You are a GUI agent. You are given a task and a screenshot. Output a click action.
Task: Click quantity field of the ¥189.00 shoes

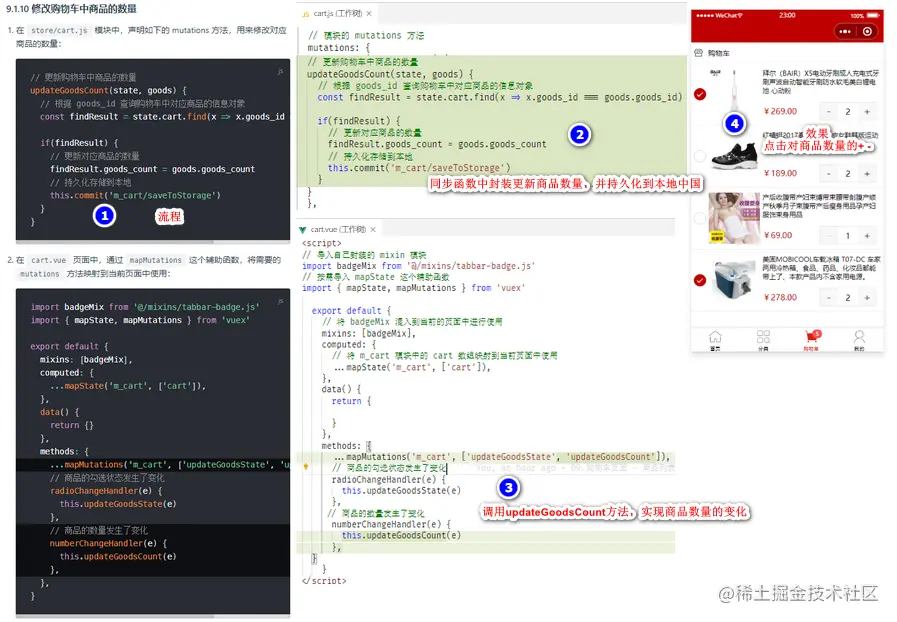click(x=848, y=173)
